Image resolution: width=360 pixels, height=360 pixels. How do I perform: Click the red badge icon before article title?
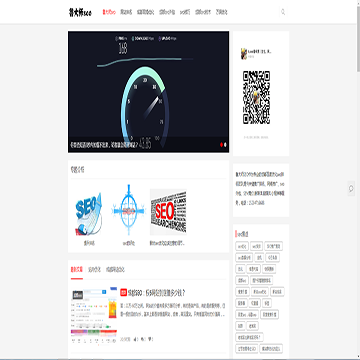click(x=123, y=293)
